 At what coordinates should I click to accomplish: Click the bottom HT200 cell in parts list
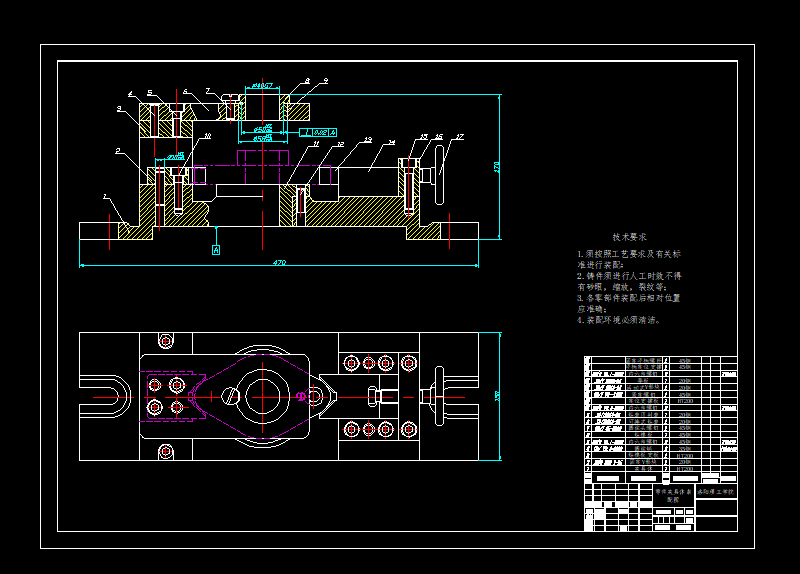(685, 468)
